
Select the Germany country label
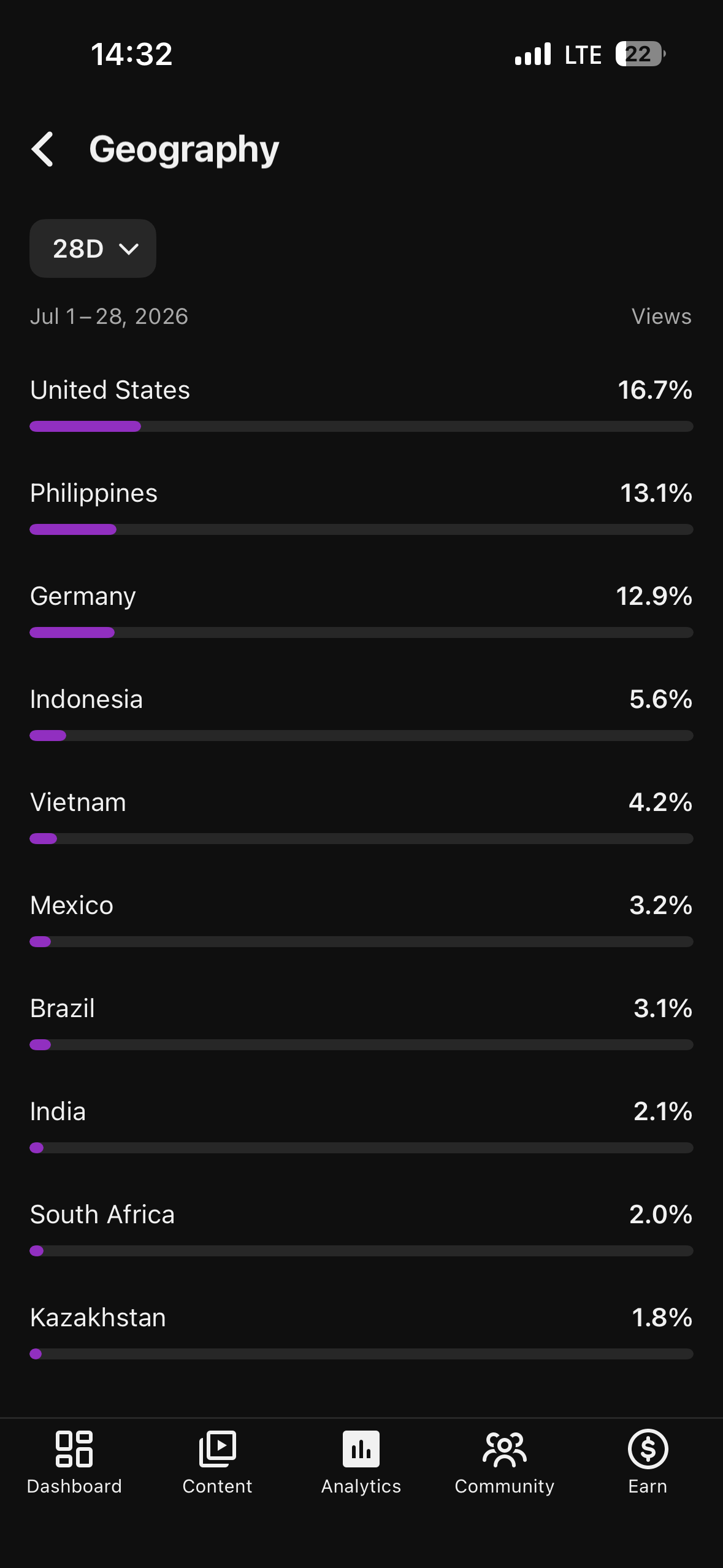(83, 596)
